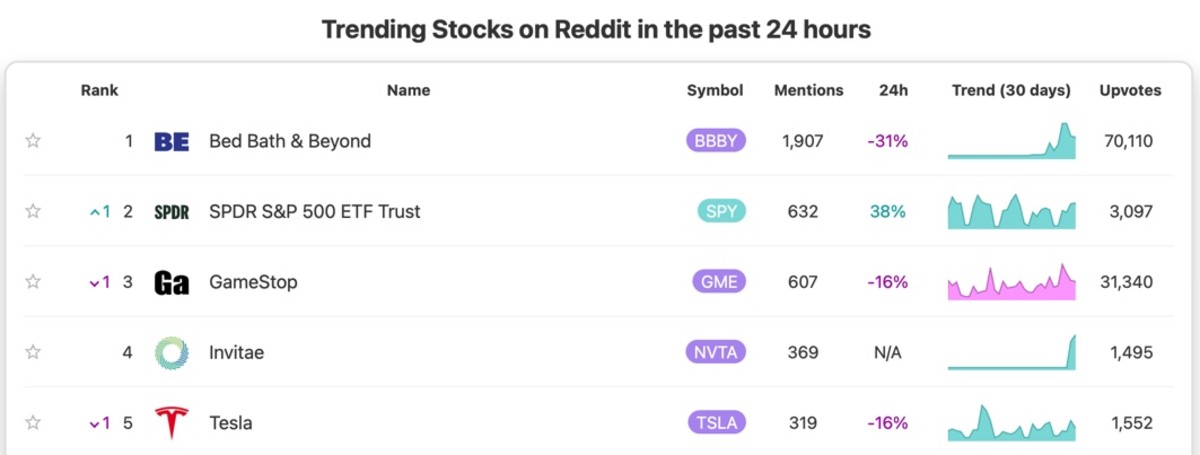Toggle the star next to Invitae
This screenshot has height=455, width=1200.
click(x=33, y=352)
